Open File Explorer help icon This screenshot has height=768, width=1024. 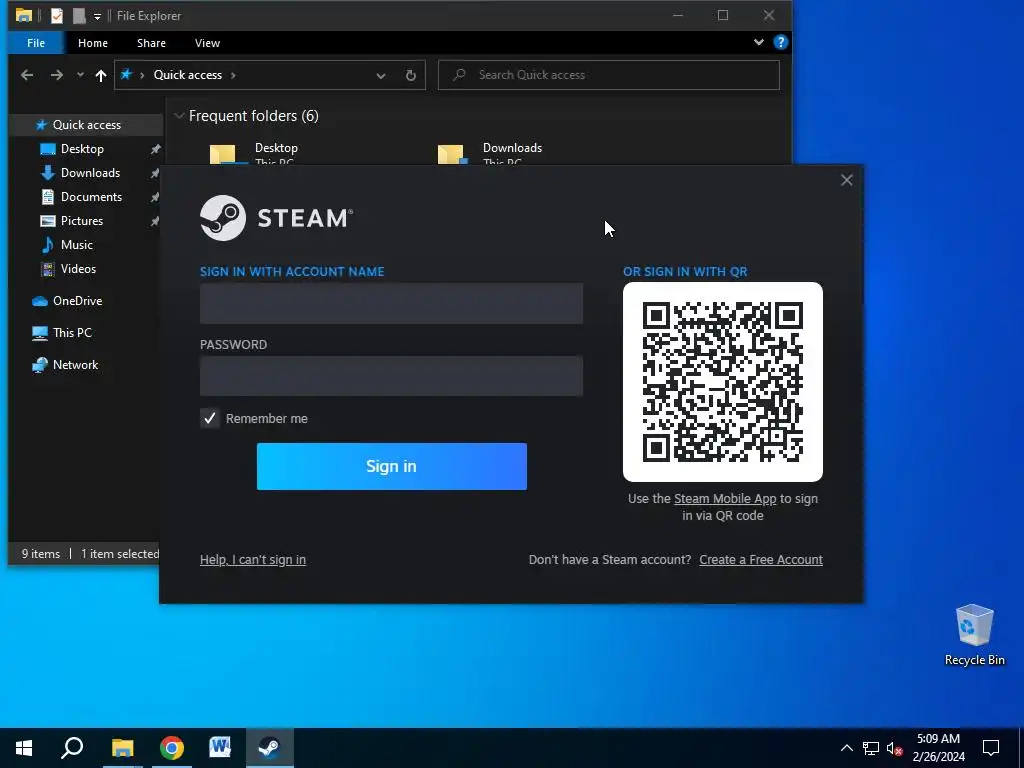coord(780,42)
